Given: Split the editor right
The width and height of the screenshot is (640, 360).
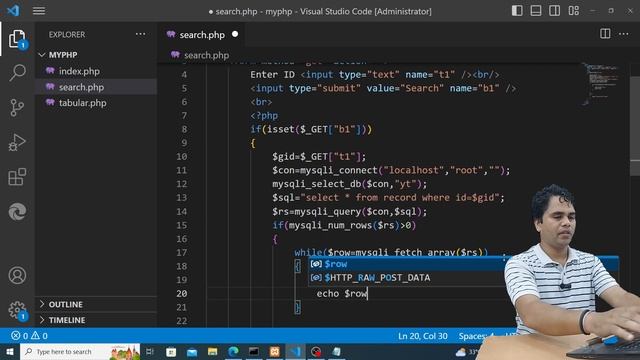Looking at the screenshot, I should click(605, 34).
